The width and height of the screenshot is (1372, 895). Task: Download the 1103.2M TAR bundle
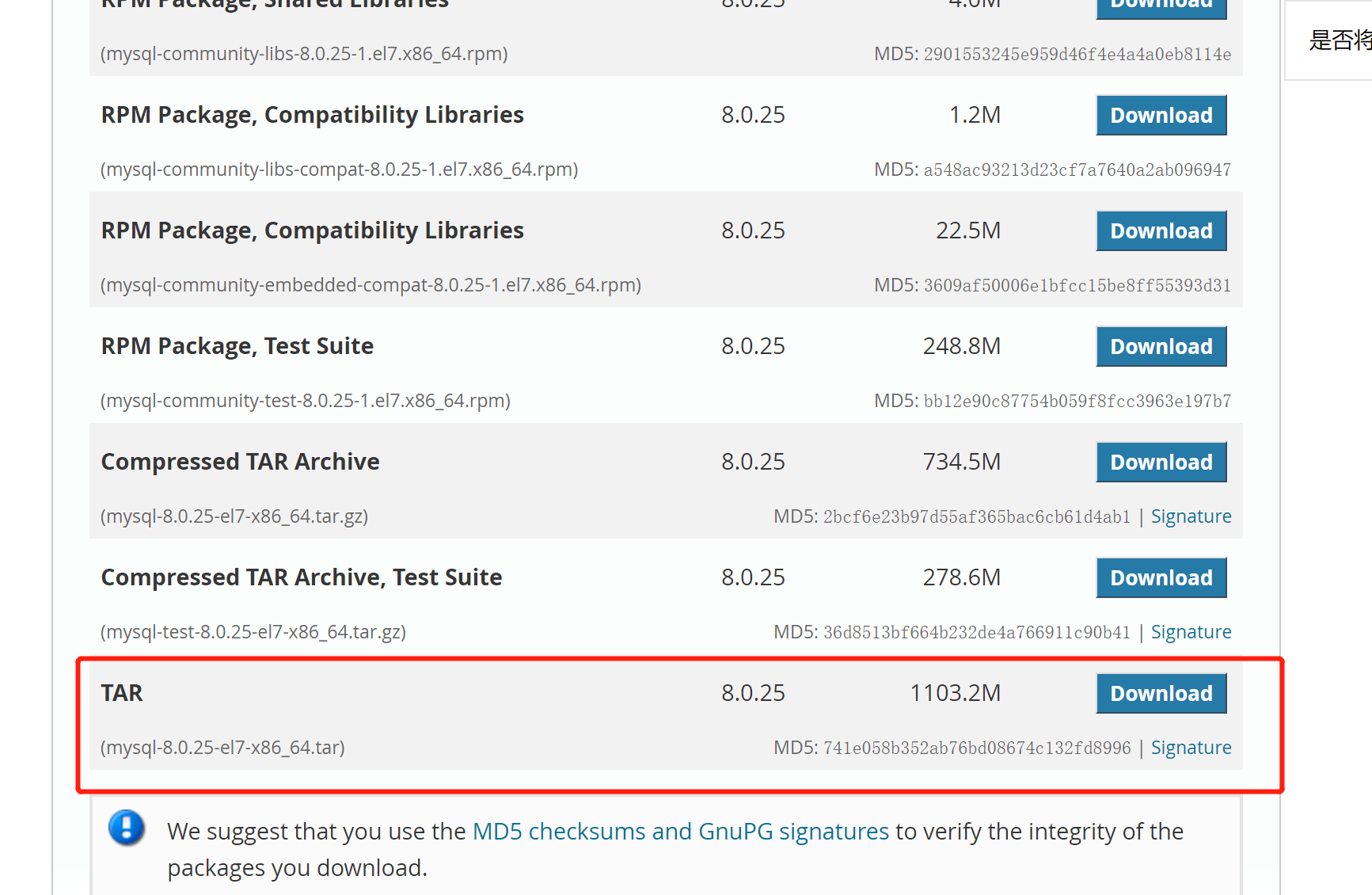coord(1161,693)
